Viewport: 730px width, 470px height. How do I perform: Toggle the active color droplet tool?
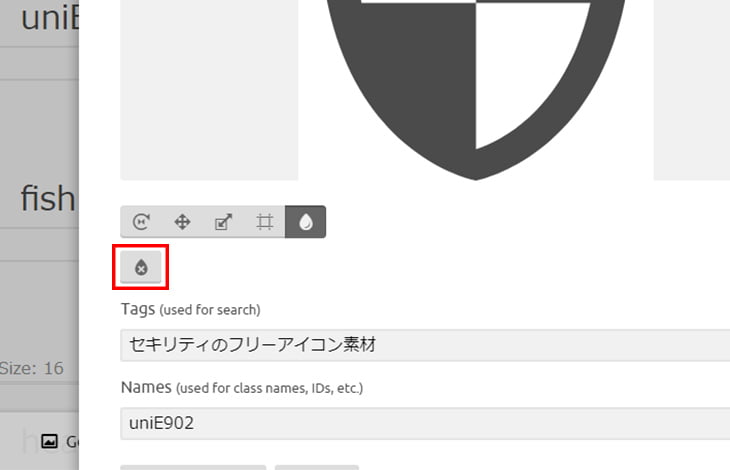click(305, 222)
